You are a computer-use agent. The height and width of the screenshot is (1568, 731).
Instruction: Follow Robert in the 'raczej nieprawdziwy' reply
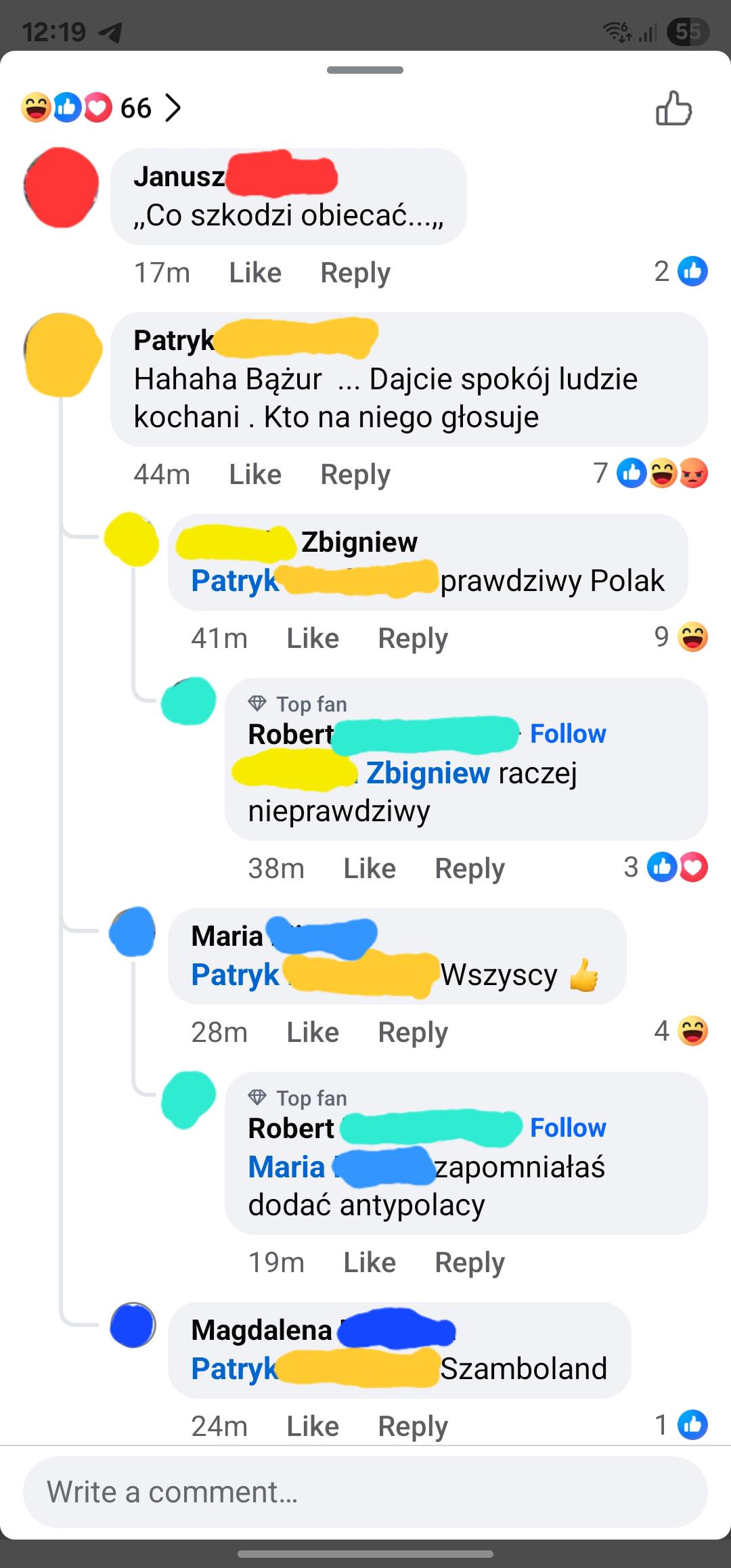pyautogui.click(x=568, y=734)
